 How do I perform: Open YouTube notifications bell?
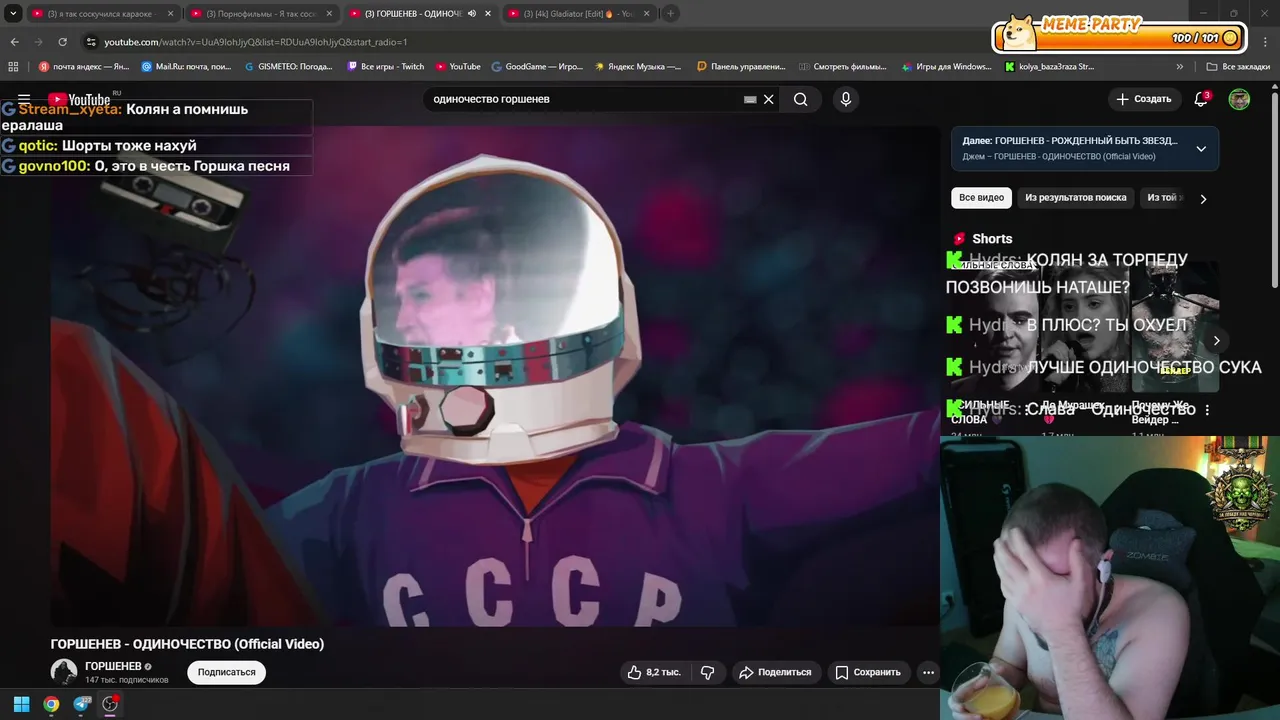pyautogui.click(x=1201, y=99)
